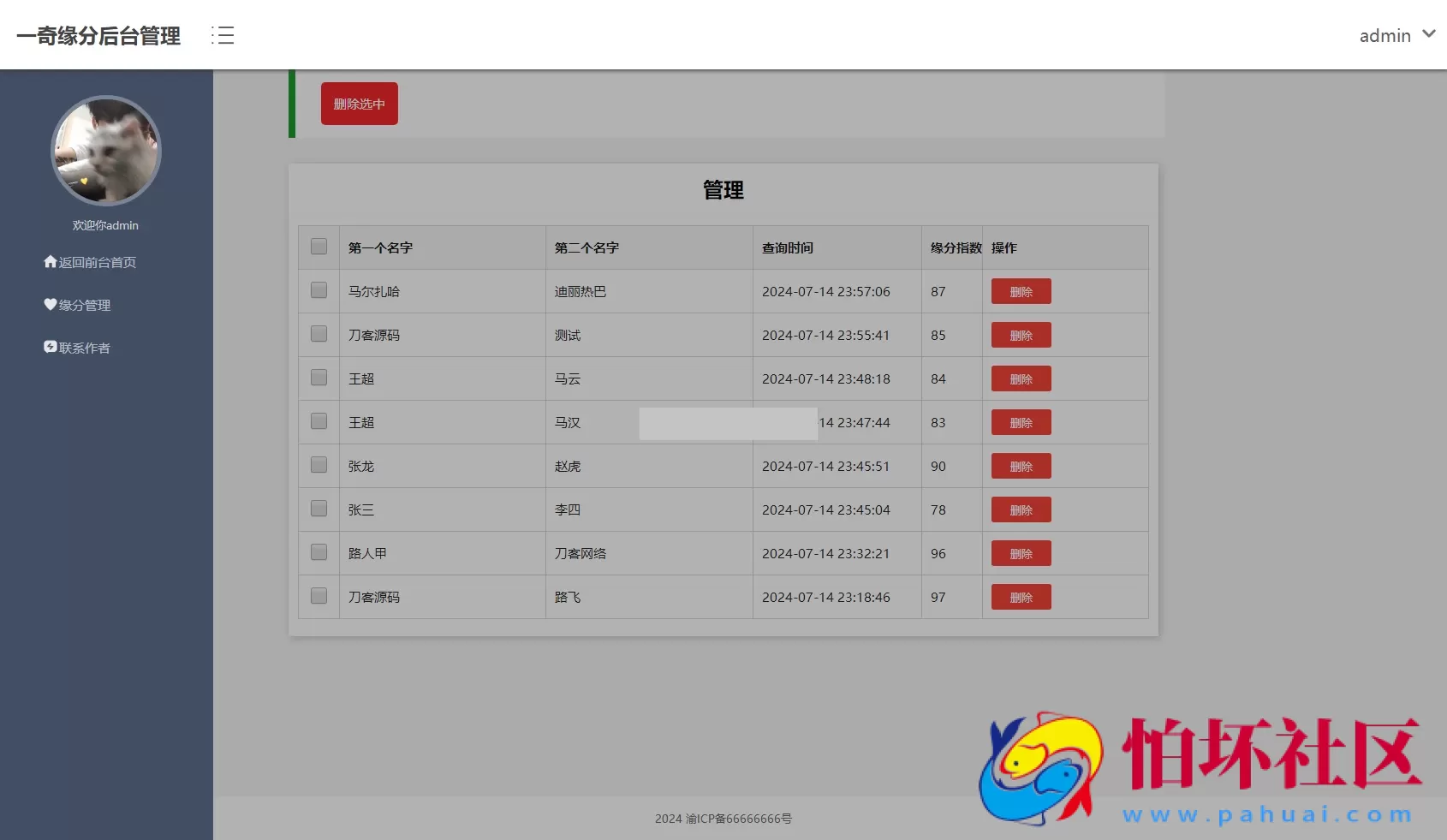
Task: Click the 删除选中 red button
Action: pyautogui.click(x=359, y=103)
